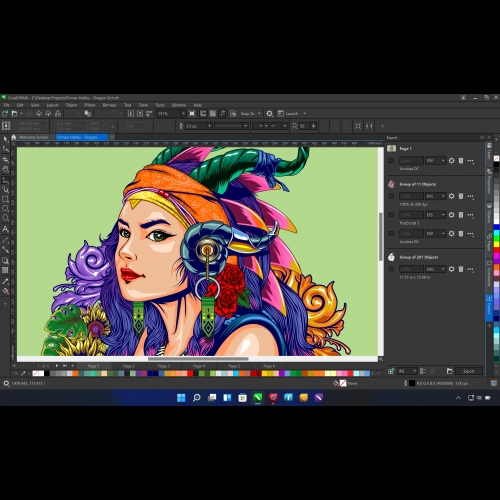The height and width of the screenshot is (500, 500).
Task: Open the outline width dropdown
Action: (209, 126)
